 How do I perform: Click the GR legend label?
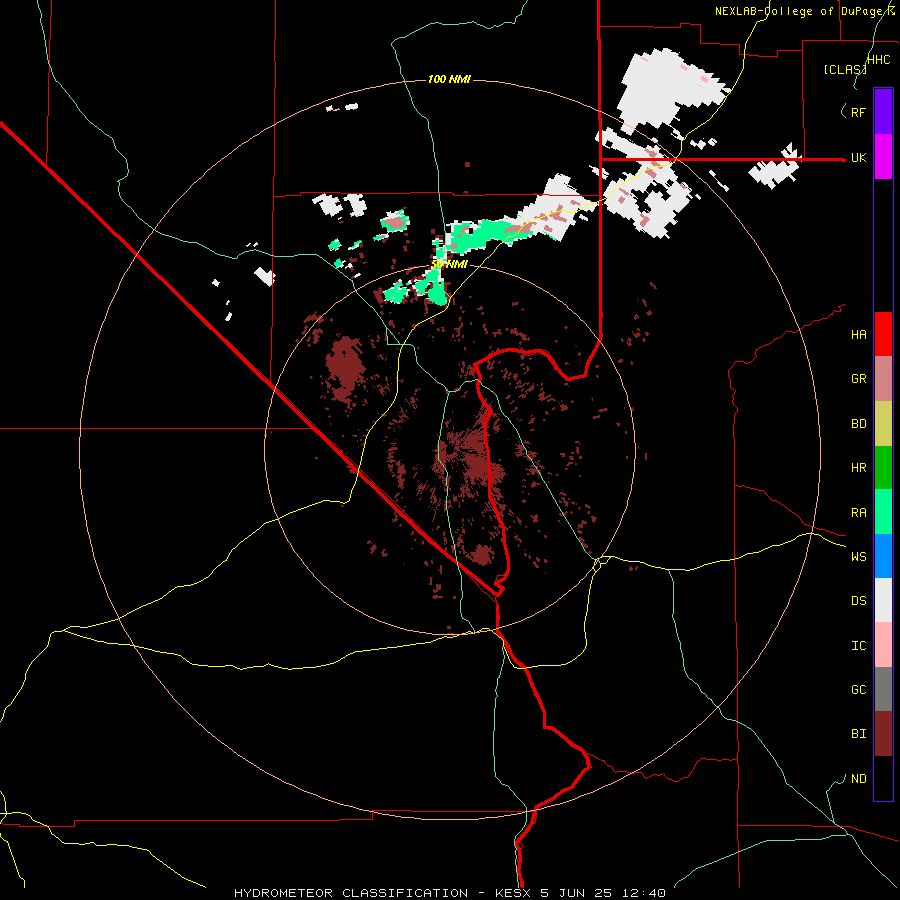(858, 379)
